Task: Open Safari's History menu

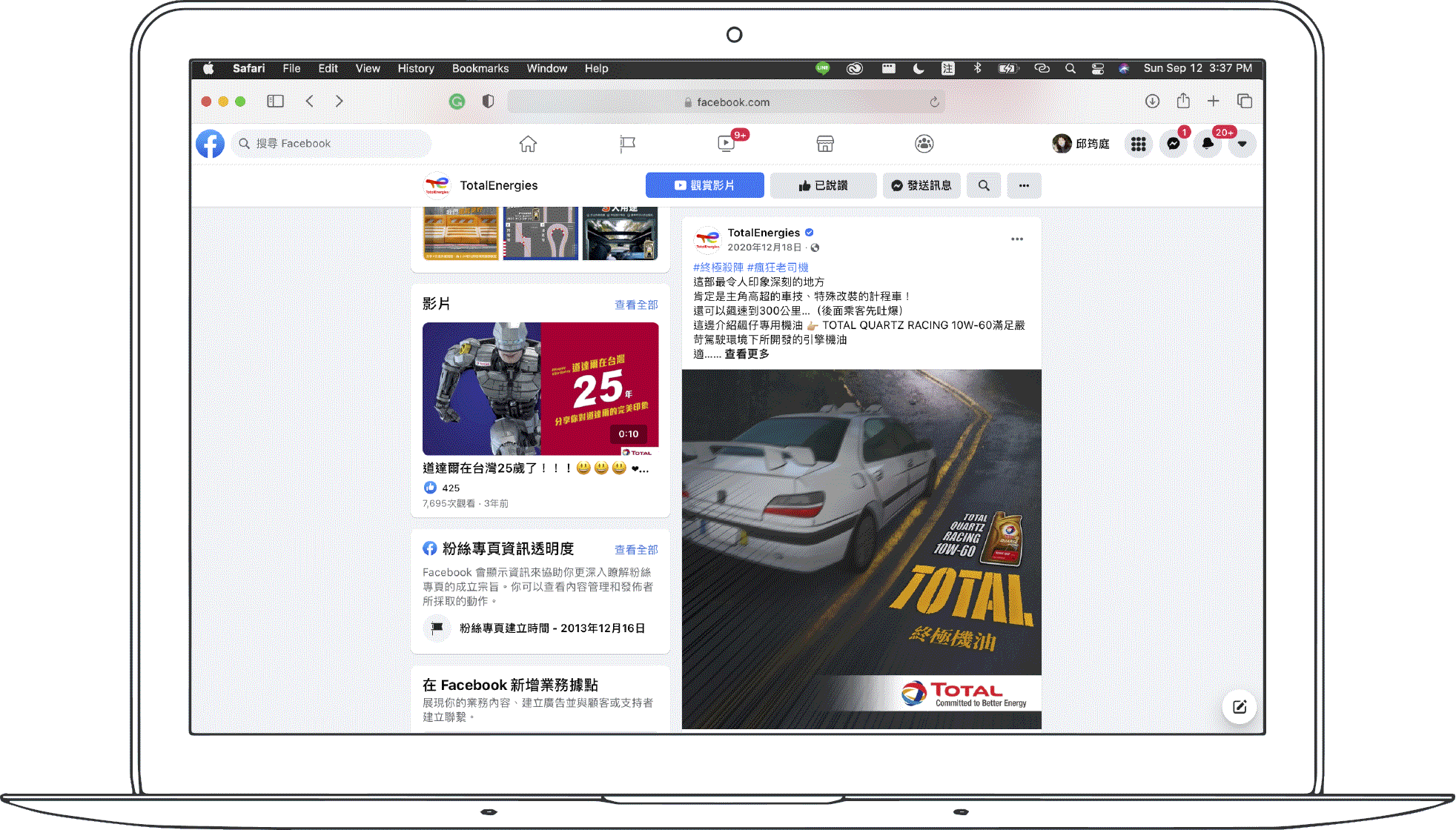Action: pyautogui.click(x=415, y=68)
